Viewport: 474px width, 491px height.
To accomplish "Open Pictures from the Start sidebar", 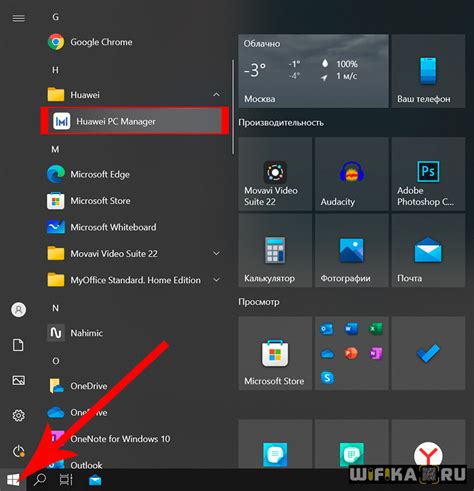I will (x=18, y=380).
